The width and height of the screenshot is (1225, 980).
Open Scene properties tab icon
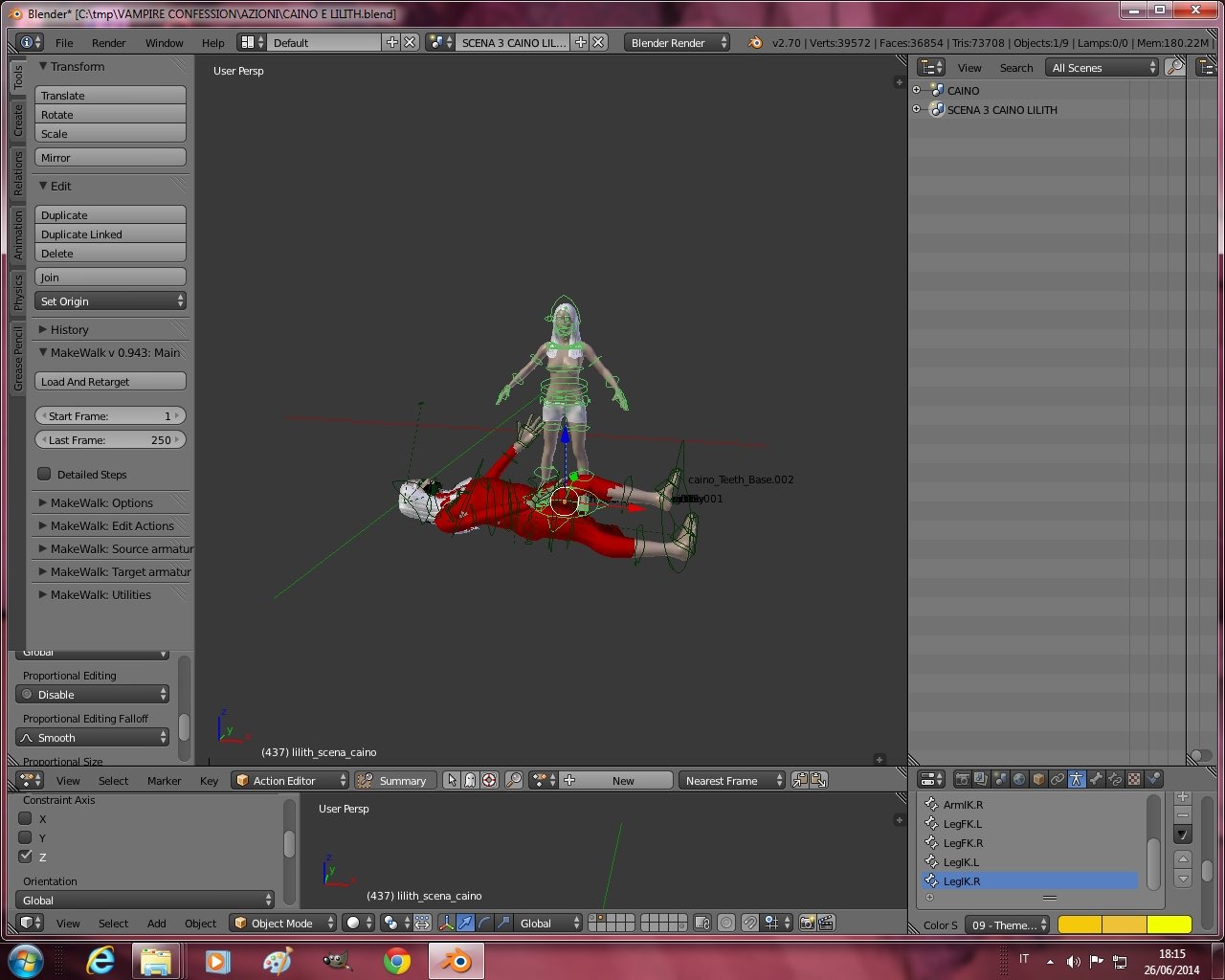tap(1000, 779)
